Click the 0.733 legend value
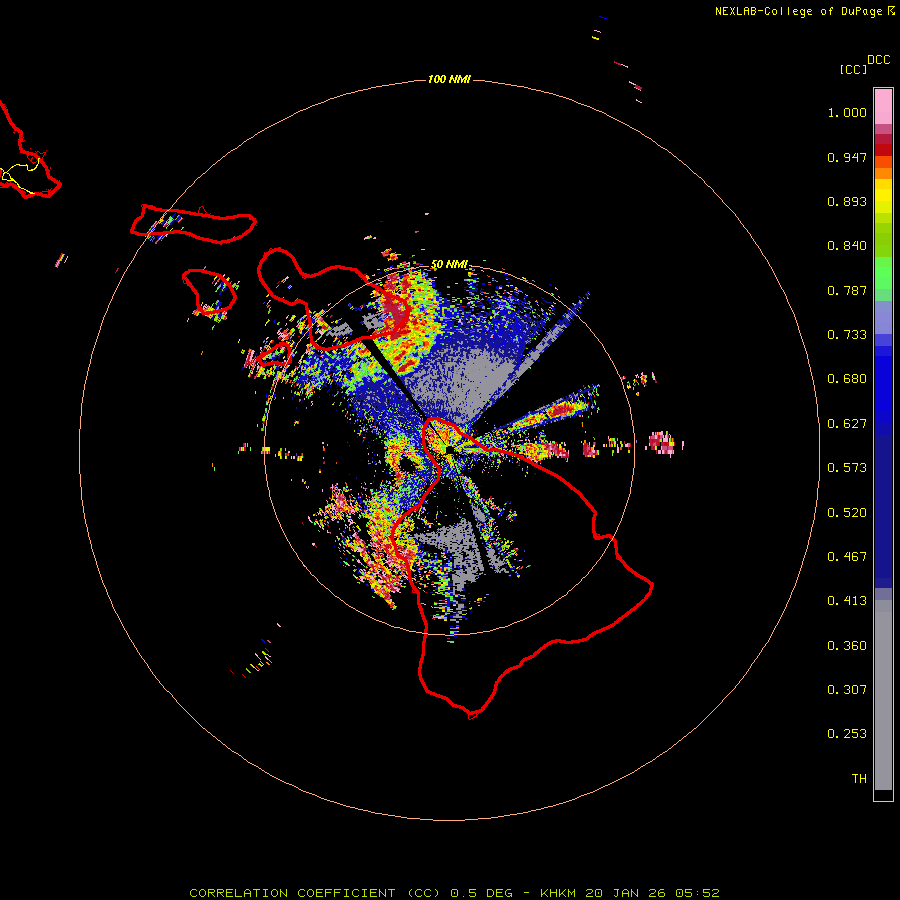The height and width of the screenshot is (900, 900). pos(847,335)
